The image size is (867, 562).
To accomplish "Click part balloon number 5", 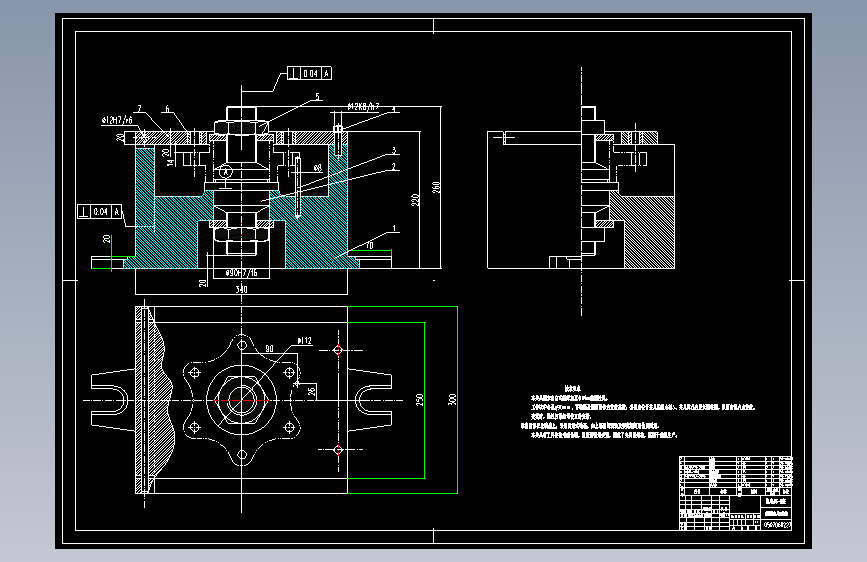I will [317, 97].
